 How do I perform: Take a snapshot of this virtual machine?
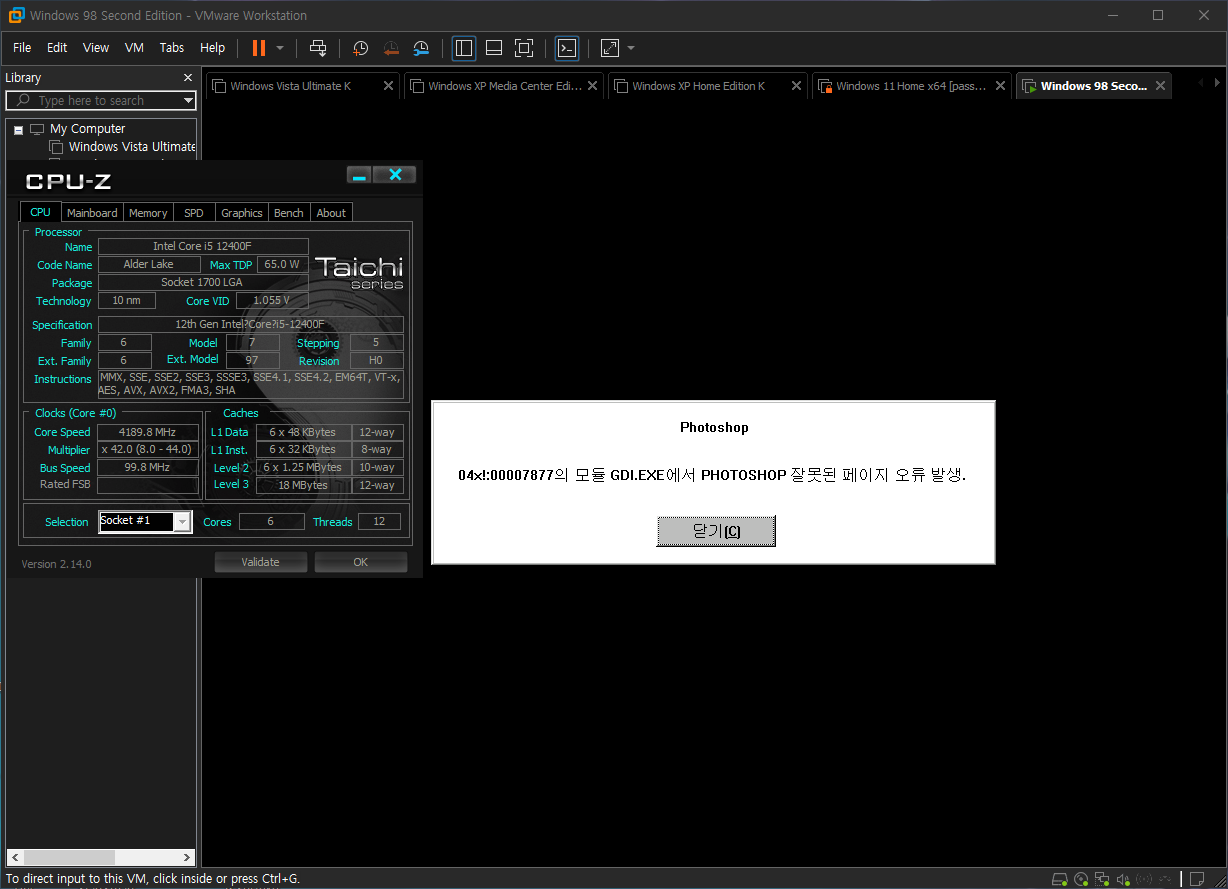pyautogui.click(x=360, y=48)
